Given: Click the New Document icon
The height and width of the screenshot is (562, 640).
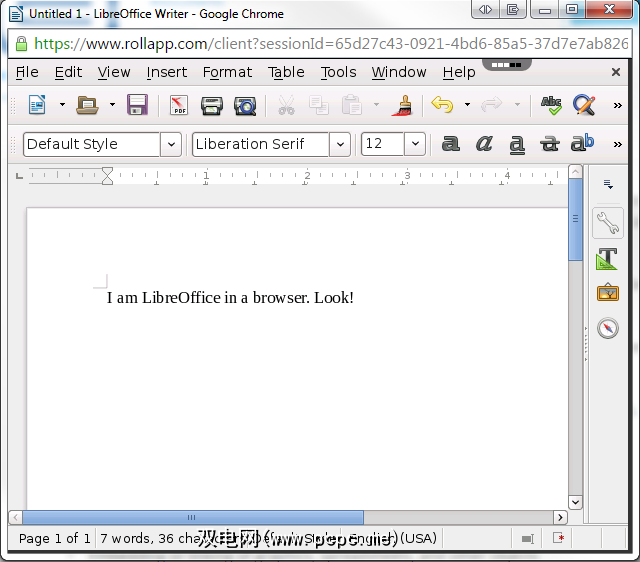Looking at the screenshot, I should (x=37, y=105).
